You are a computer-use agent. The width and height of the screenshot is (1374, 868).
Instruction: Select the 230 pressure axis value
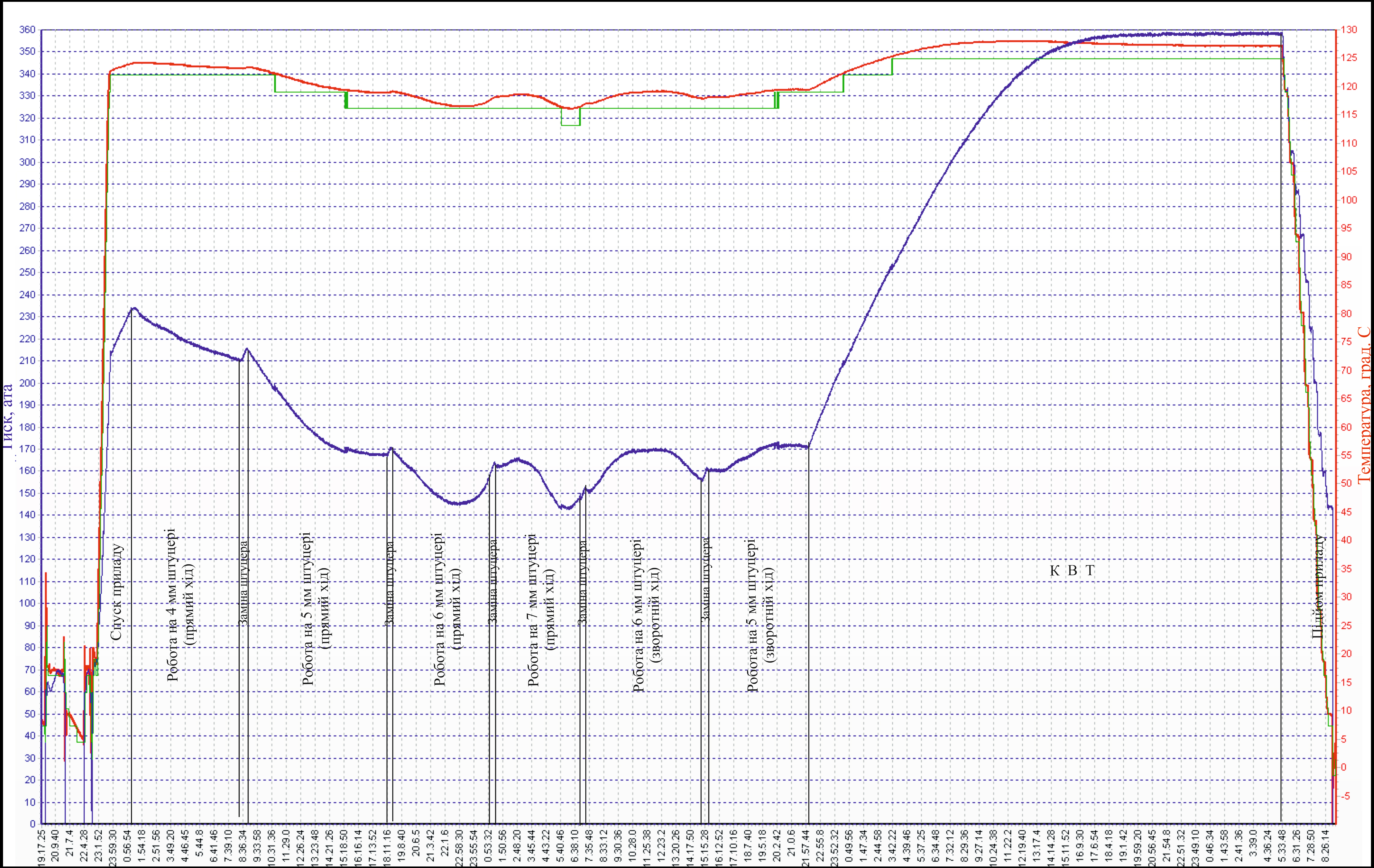click(27, 317)
